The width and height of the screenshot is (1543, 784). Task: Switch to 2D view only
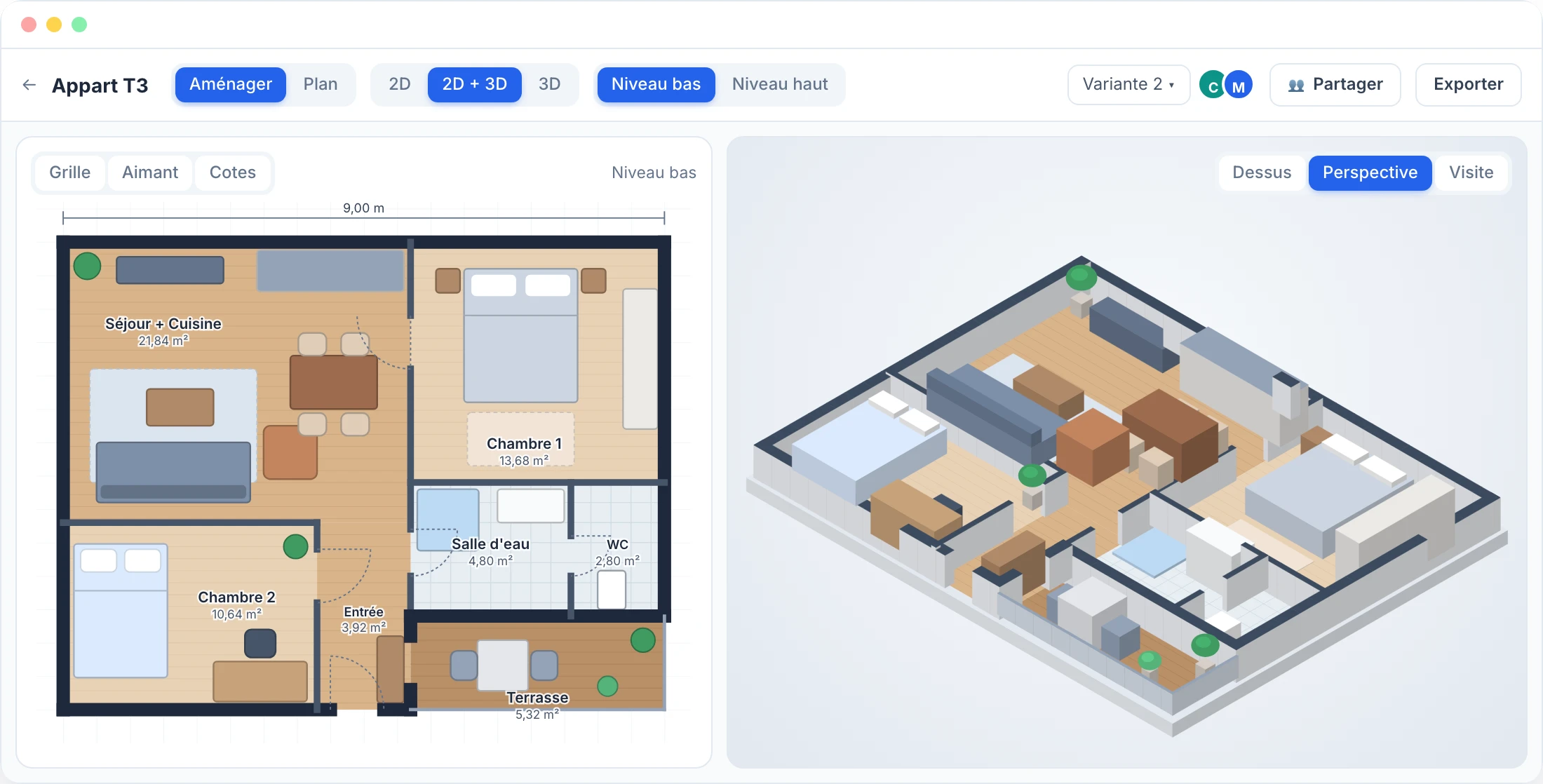point(399,85)
